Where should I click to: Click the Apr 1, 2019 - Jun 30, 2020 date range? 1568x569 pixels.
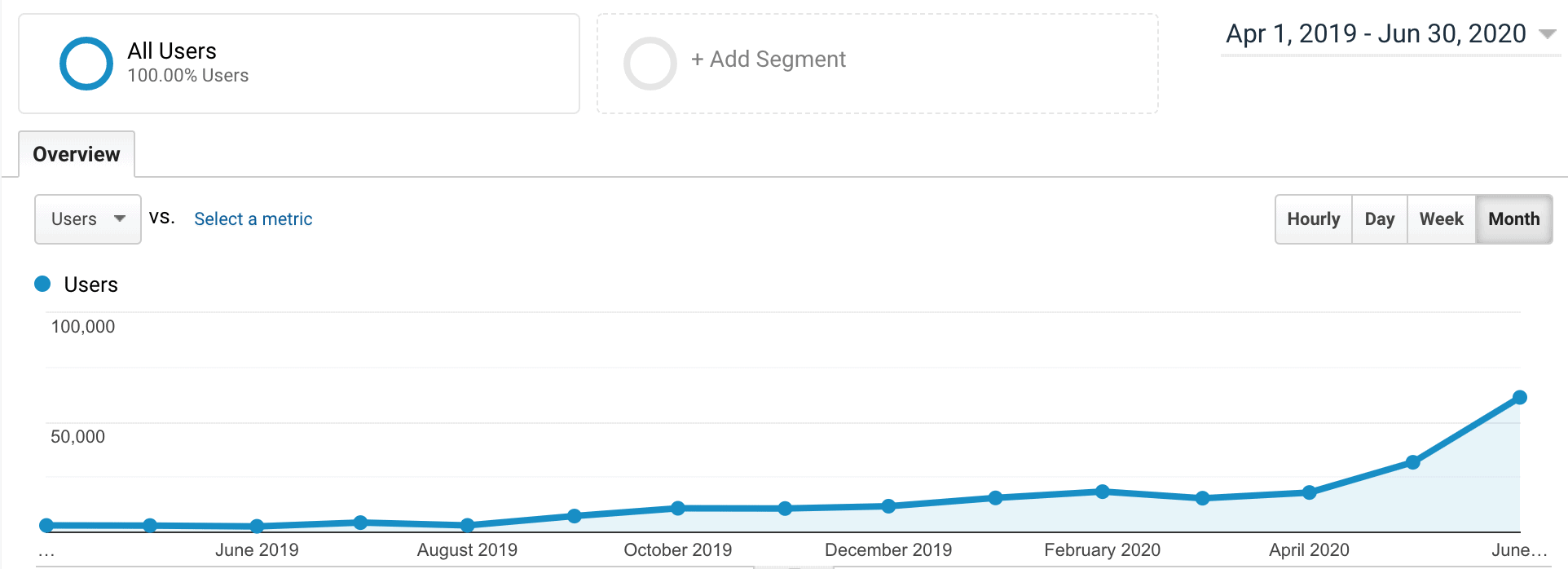pos(1375,34)
